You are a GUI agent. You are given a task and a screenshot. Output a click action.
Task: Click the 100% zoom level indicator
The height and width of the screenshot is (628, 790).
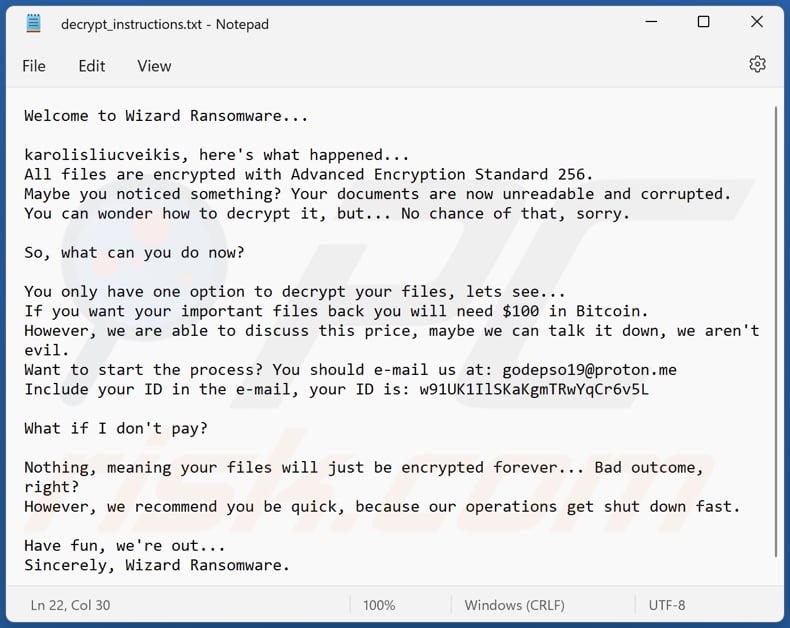[x=379, y=605]
